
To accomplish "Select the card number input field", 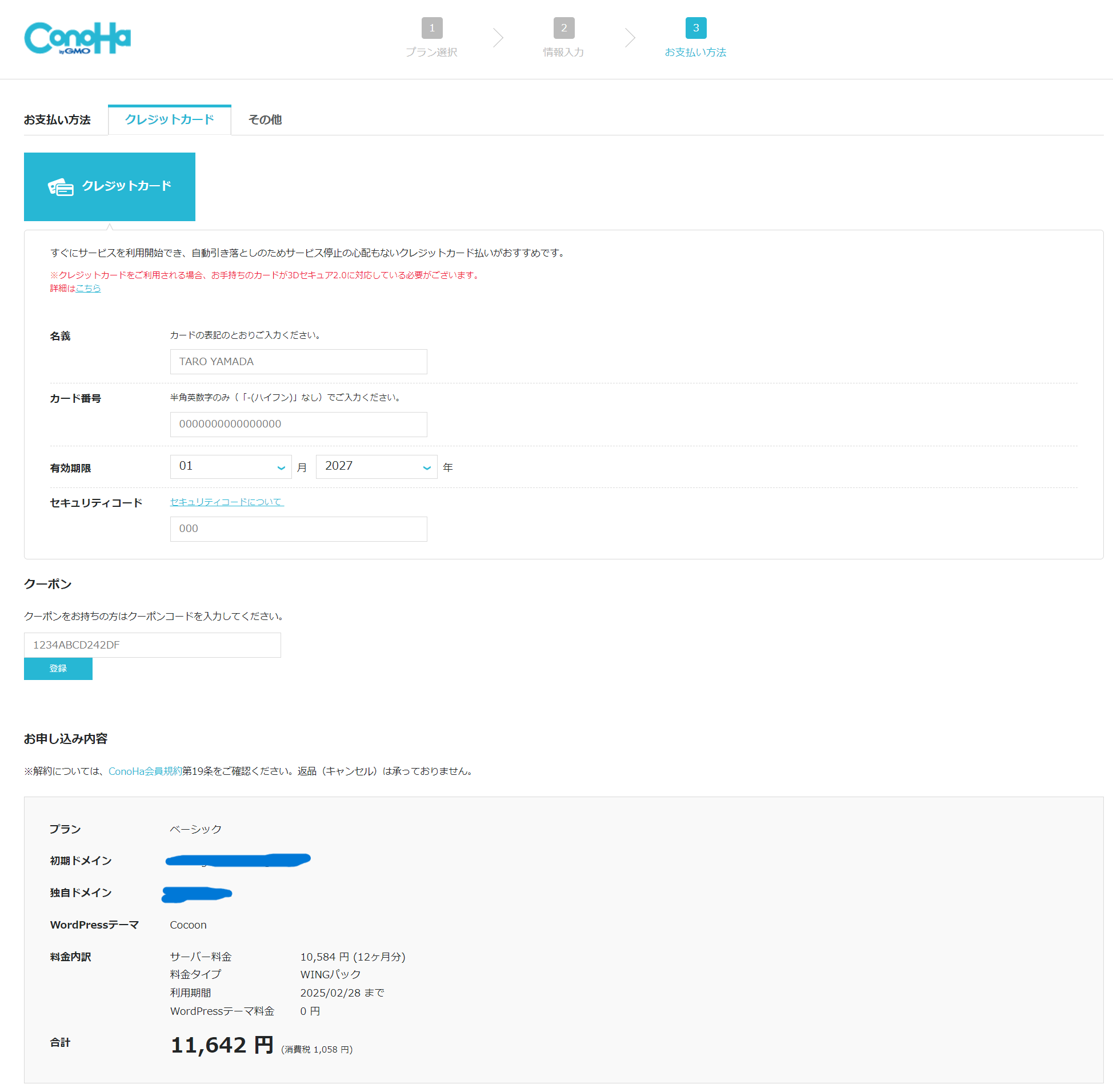I will pos(296,423).
